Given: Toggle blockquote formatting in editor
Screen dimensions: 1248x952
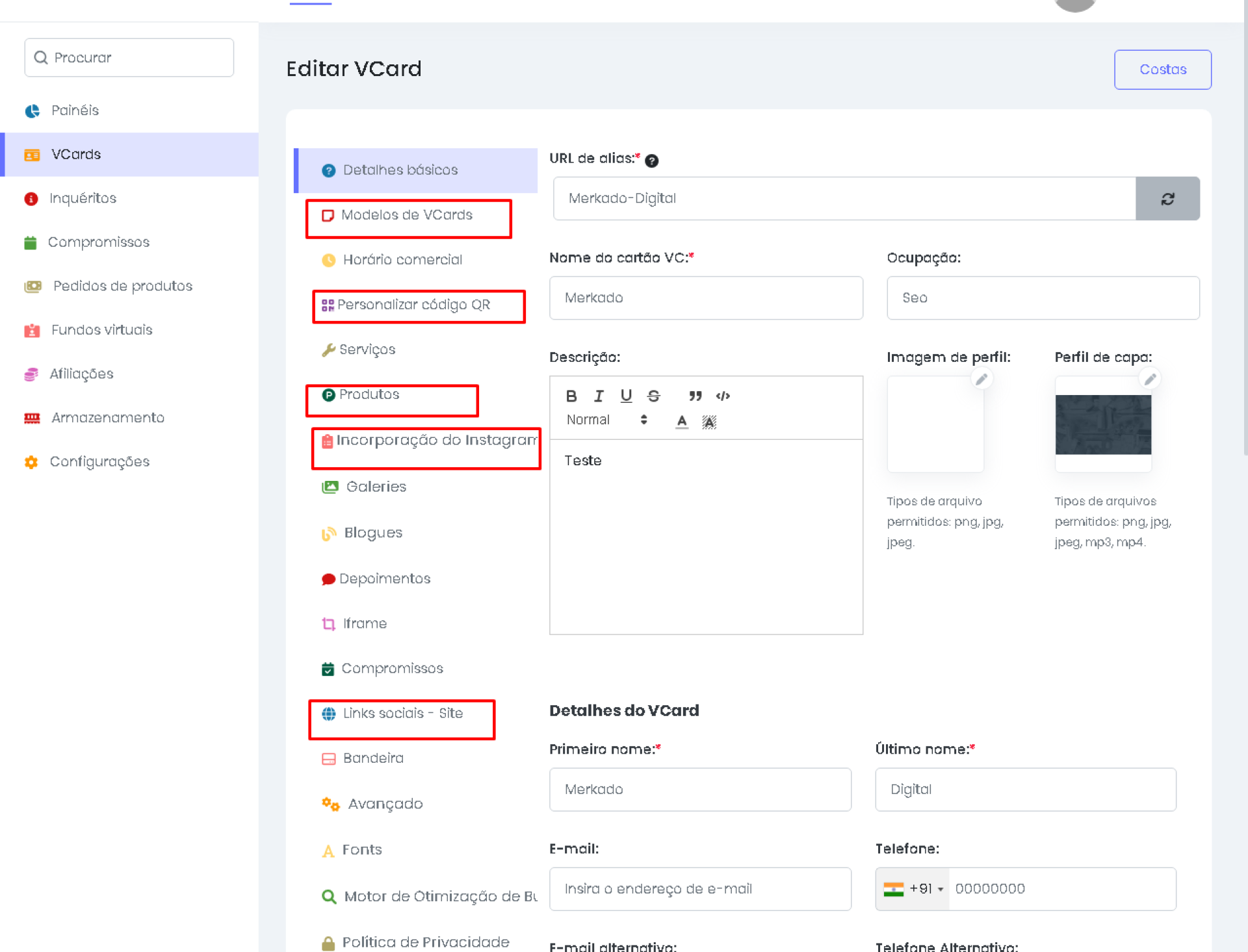Looking at the screenshot, I should 695,396.
